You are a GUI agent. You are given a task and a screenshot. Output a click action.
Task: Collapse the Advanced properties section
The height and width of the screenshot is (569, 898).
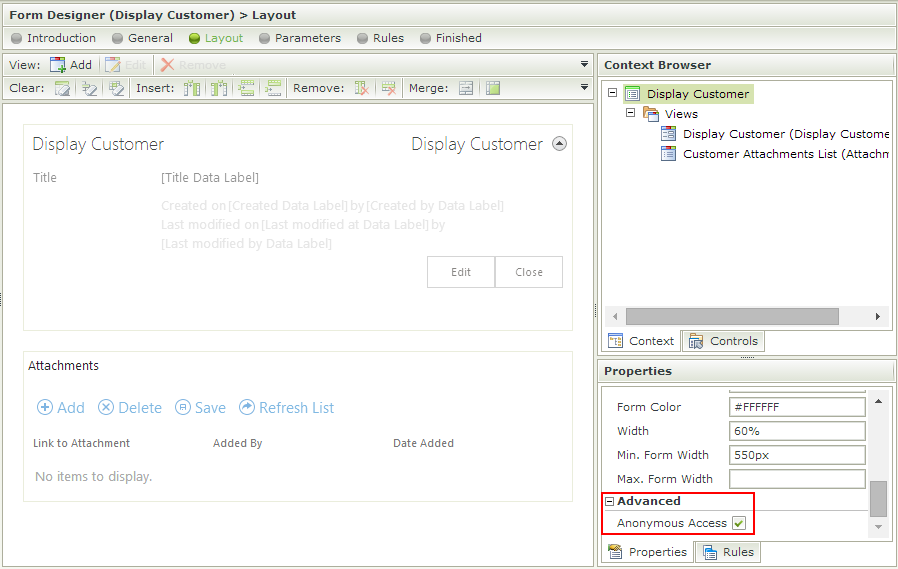point(609,502)
